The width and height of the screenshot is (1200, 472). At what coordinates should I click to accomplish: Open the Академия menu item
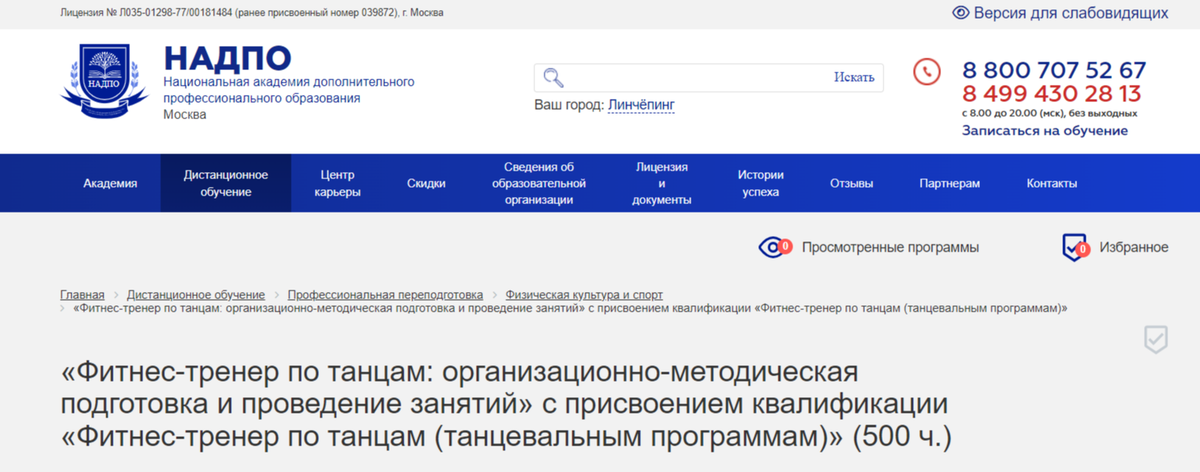pyautogui.click(x=110, y=183)
